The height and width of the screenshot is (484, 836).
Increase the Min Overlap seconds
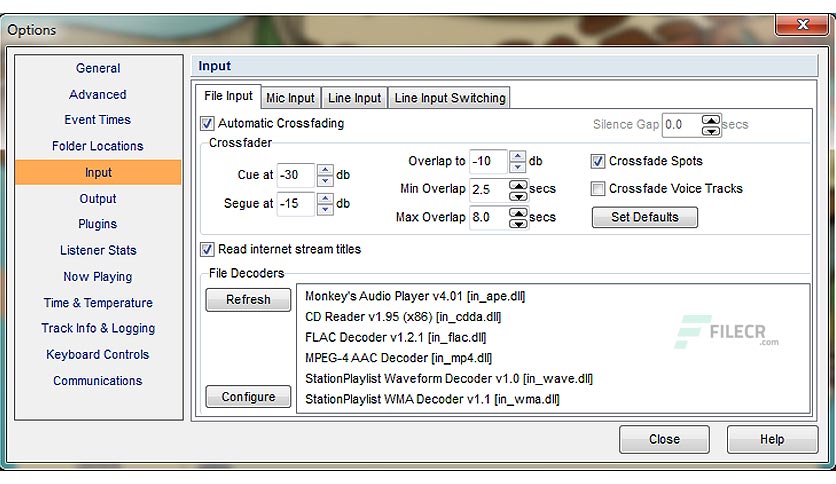pos(518,184)
